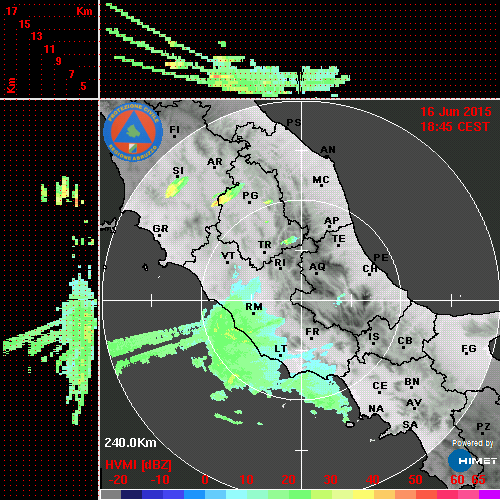Click the PG city label
The image size is (500, 500).
tap(250, 195)
